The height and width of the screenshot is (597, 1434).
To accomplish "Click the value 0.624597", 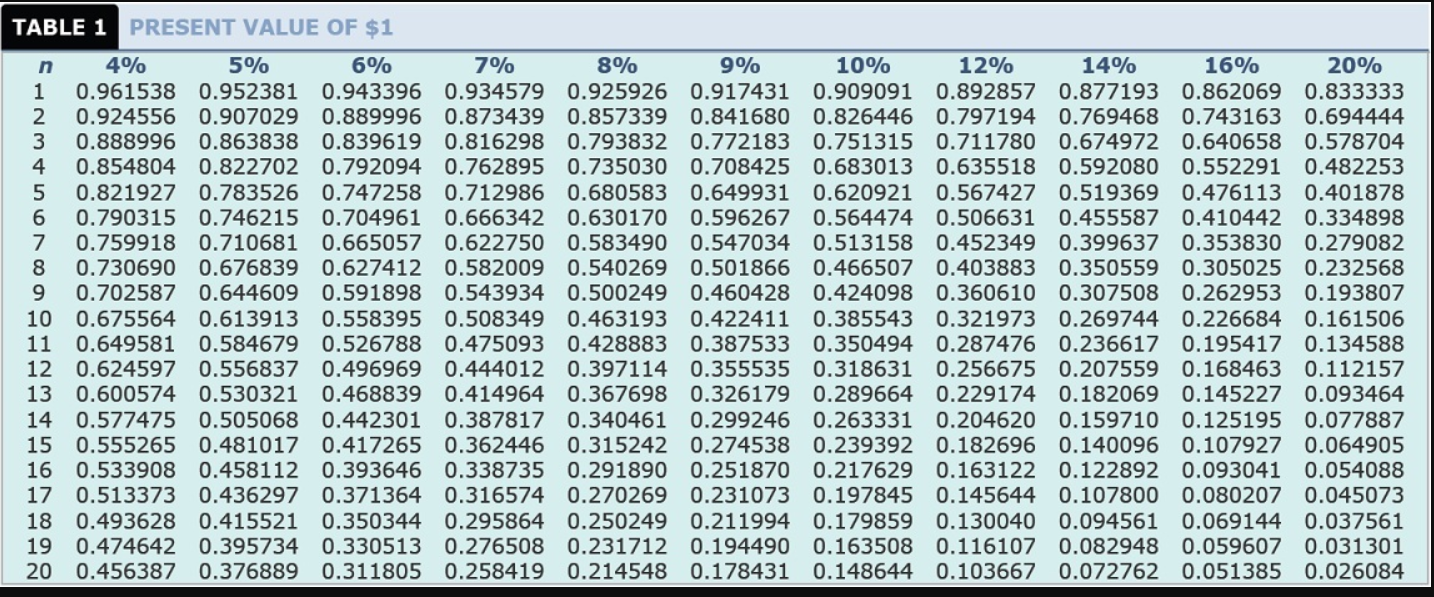I will tap(126, 369).
